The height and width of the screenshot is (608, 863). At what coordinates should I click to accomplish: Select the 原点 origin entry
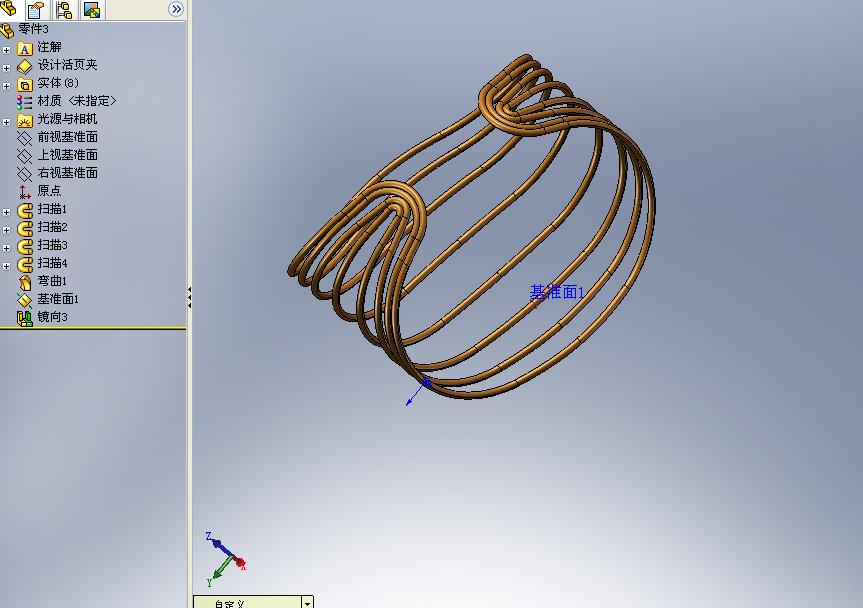point(49,191)
